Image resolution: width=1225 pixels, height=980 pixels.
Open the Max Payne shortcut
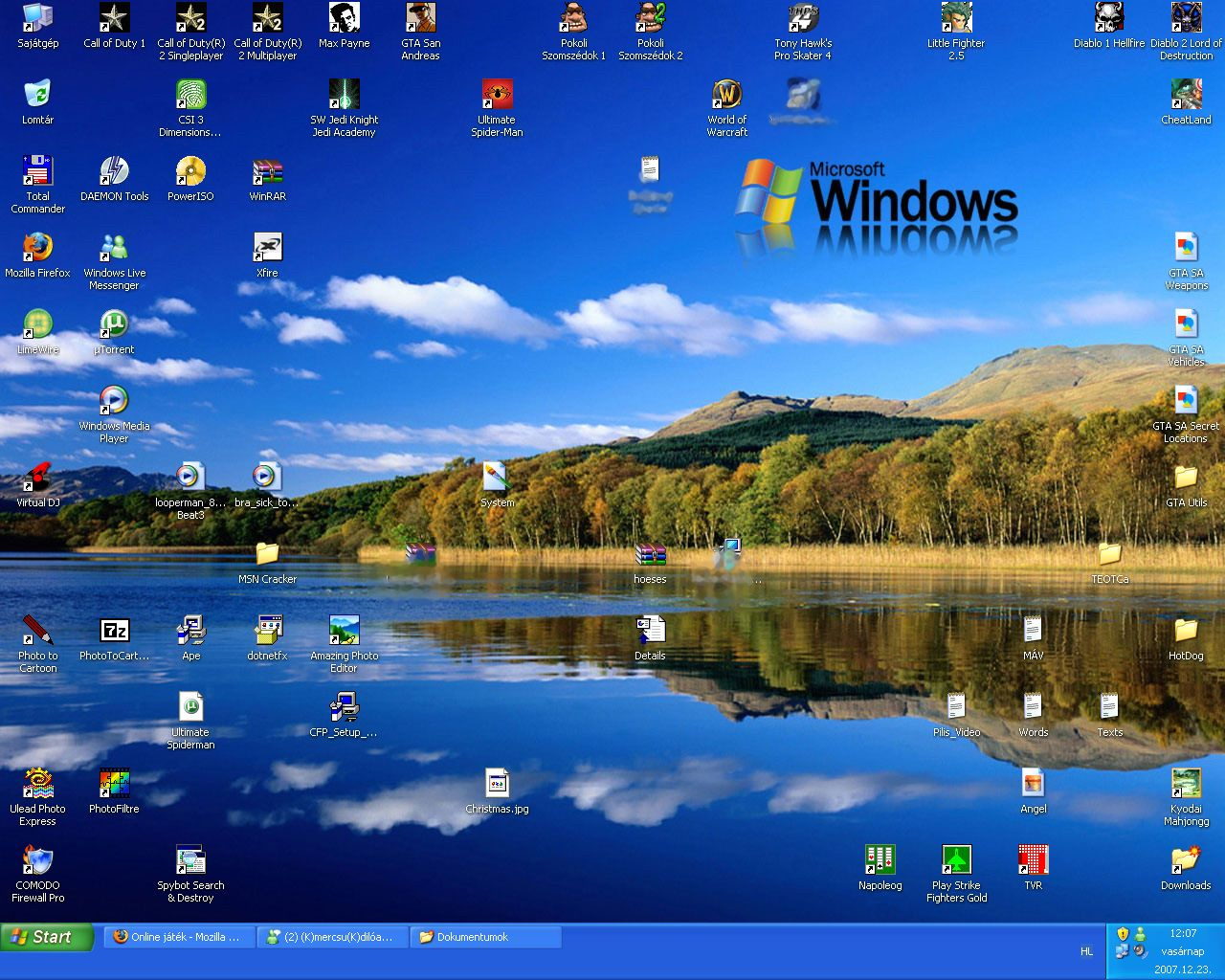(x=344, y=27)
